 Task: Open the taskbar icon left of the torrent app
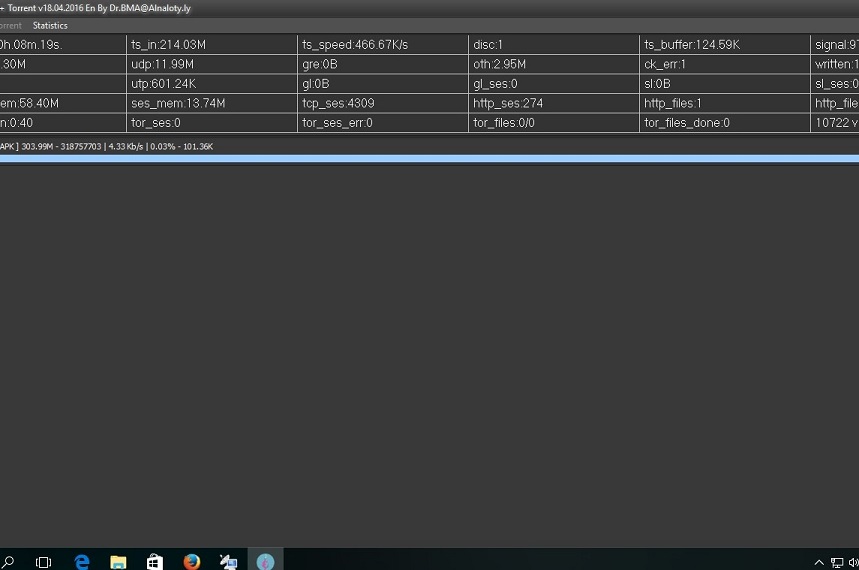tap(228, 561)
